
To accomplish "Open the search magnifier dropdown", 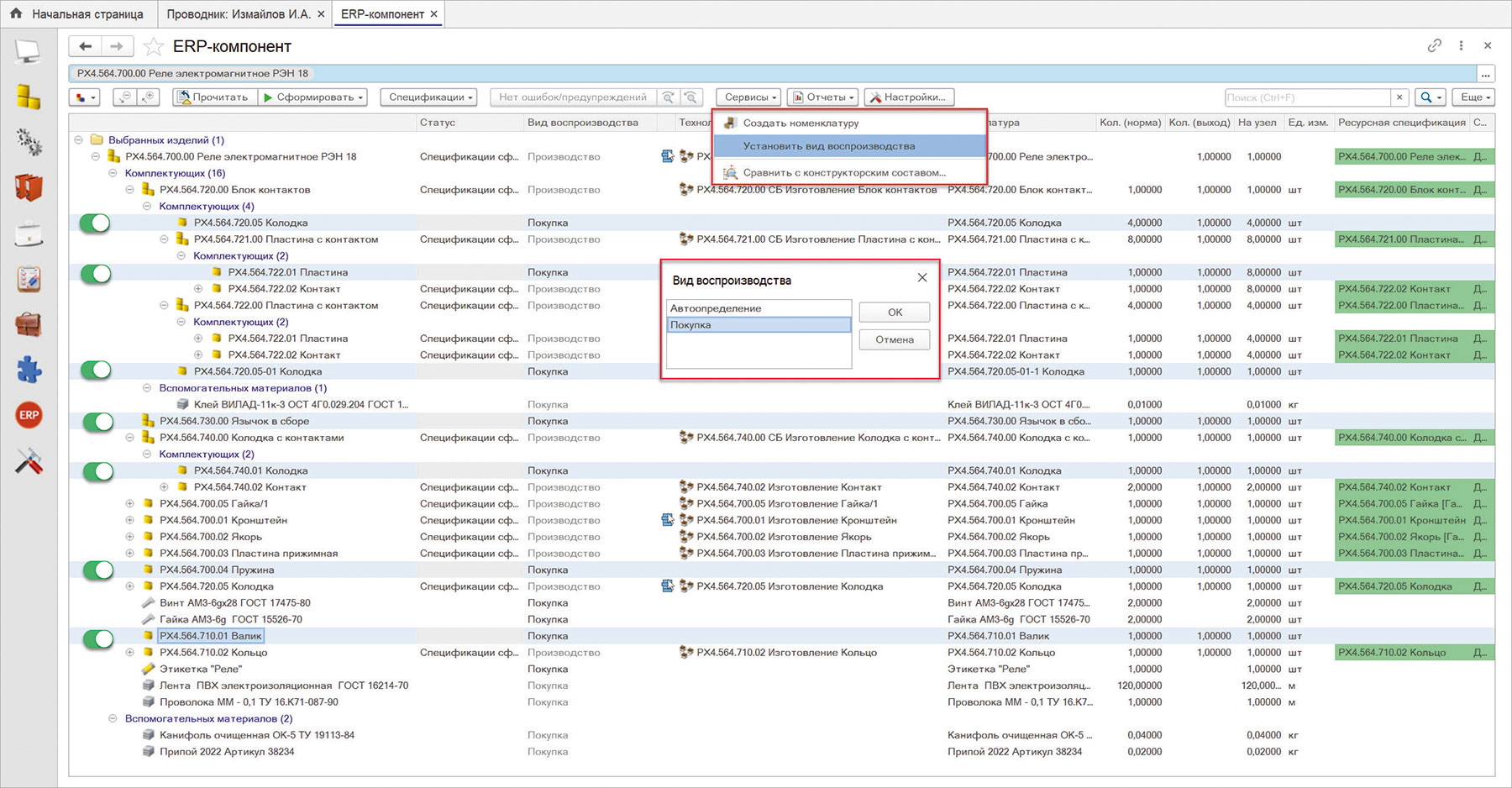I will pos(1431,97).
